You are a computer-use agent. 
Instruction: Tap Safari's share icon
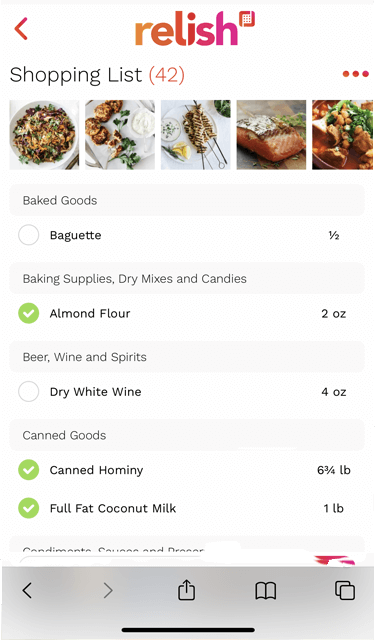pos(186,590)
